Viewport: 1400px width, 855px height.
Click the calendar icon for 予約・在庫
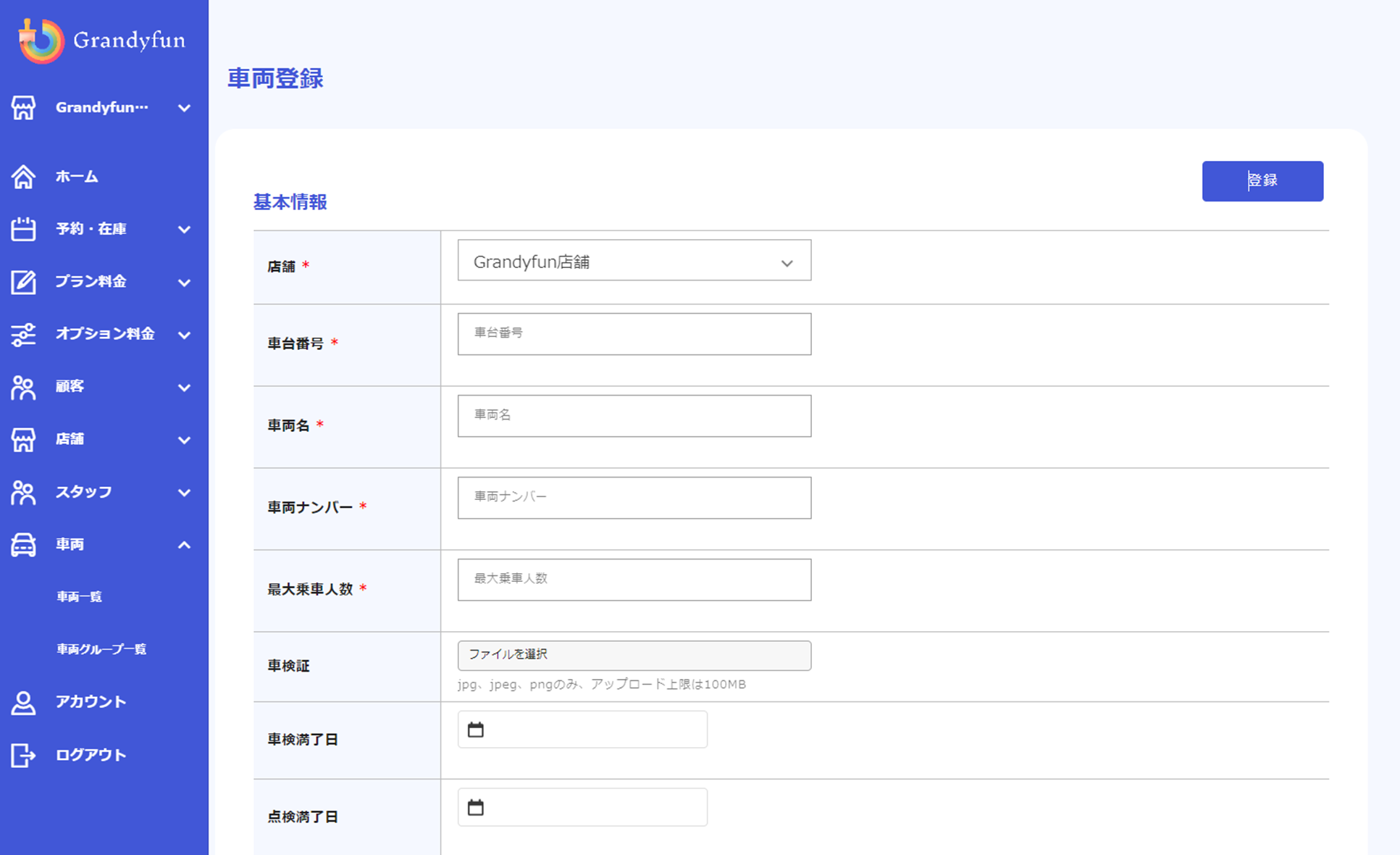(x=23, y=229)
